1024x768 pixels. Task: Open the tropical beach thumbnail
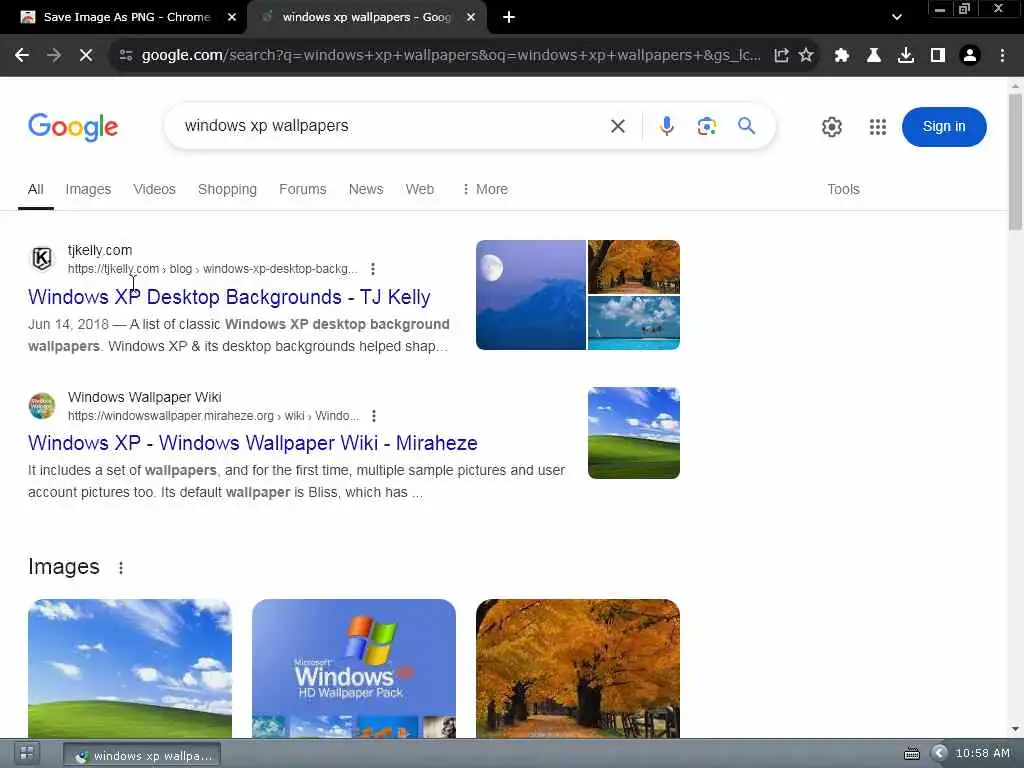(633, 323)
